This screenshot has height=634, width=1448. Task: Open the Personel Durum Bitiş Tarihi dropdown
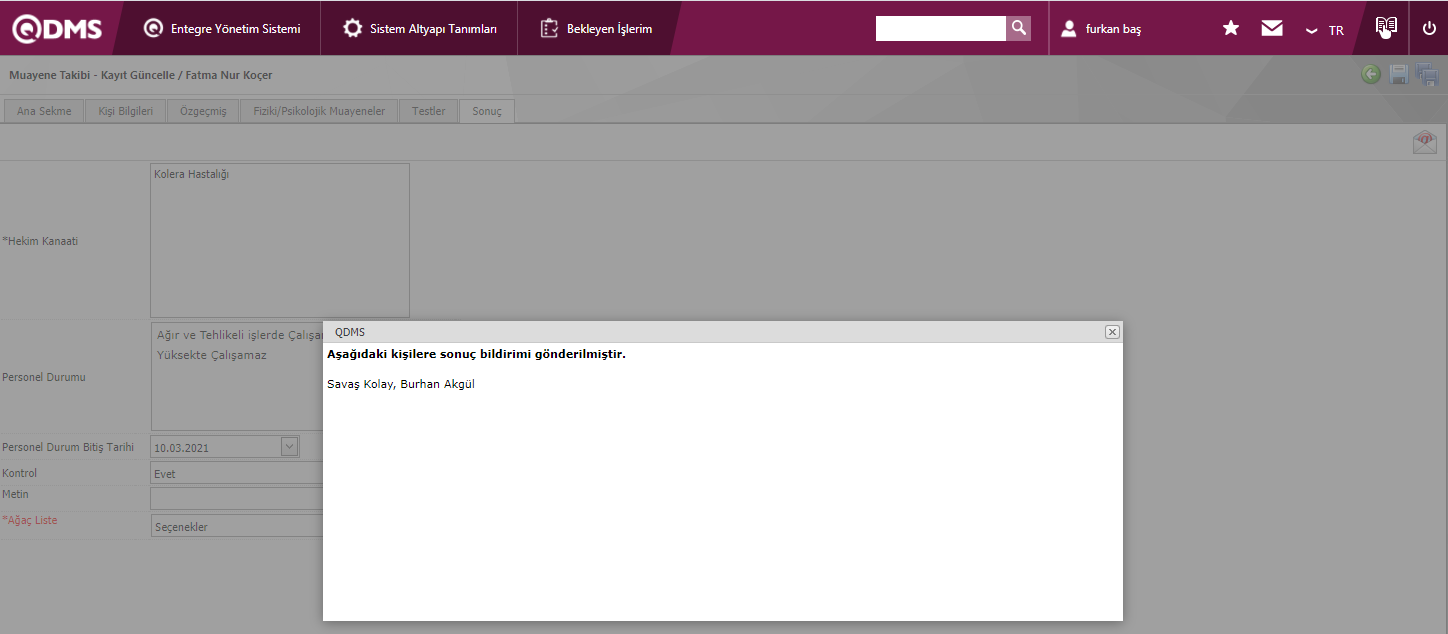tap(290, 447)
